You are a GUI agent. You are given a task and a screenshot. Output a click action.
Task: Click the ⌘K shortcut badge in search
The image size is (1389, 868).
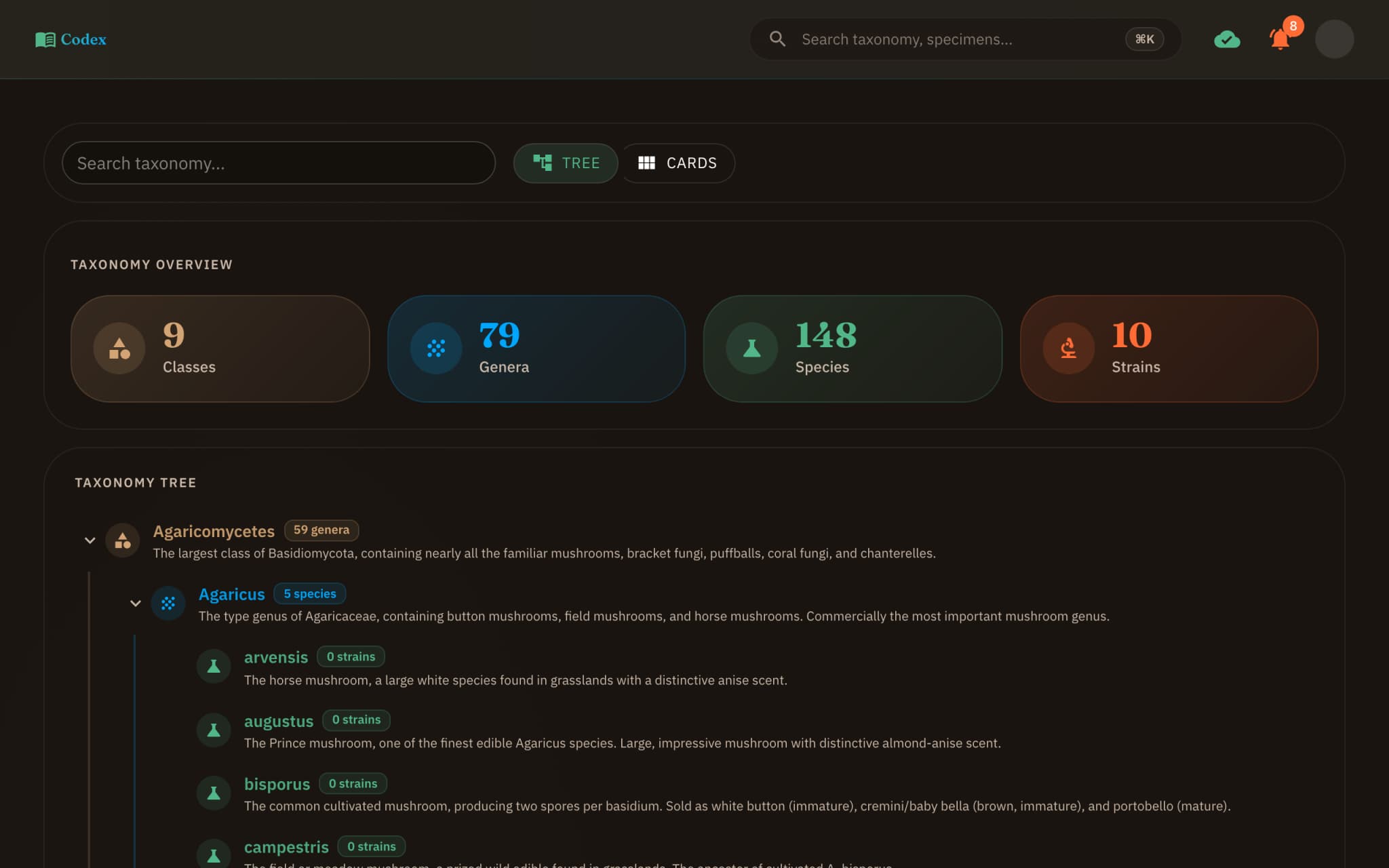1144,39
